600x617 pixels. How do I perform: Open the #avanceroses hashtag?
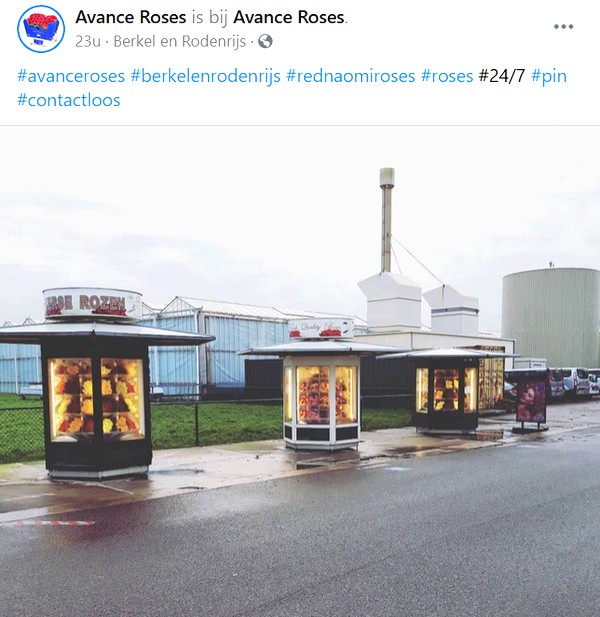tap(71, 76)
